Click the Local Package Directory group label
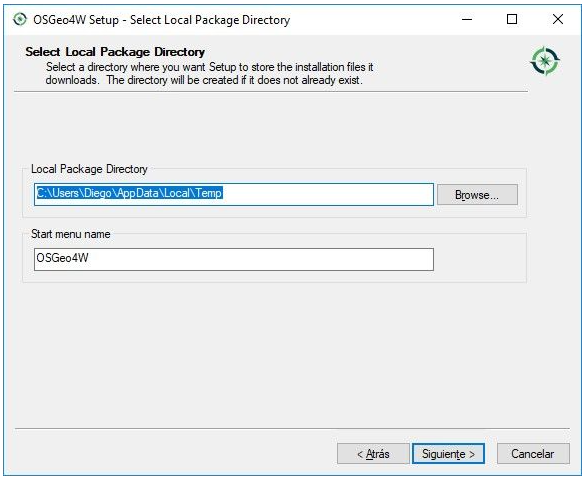The image size is (584, 480). point(89,169)
